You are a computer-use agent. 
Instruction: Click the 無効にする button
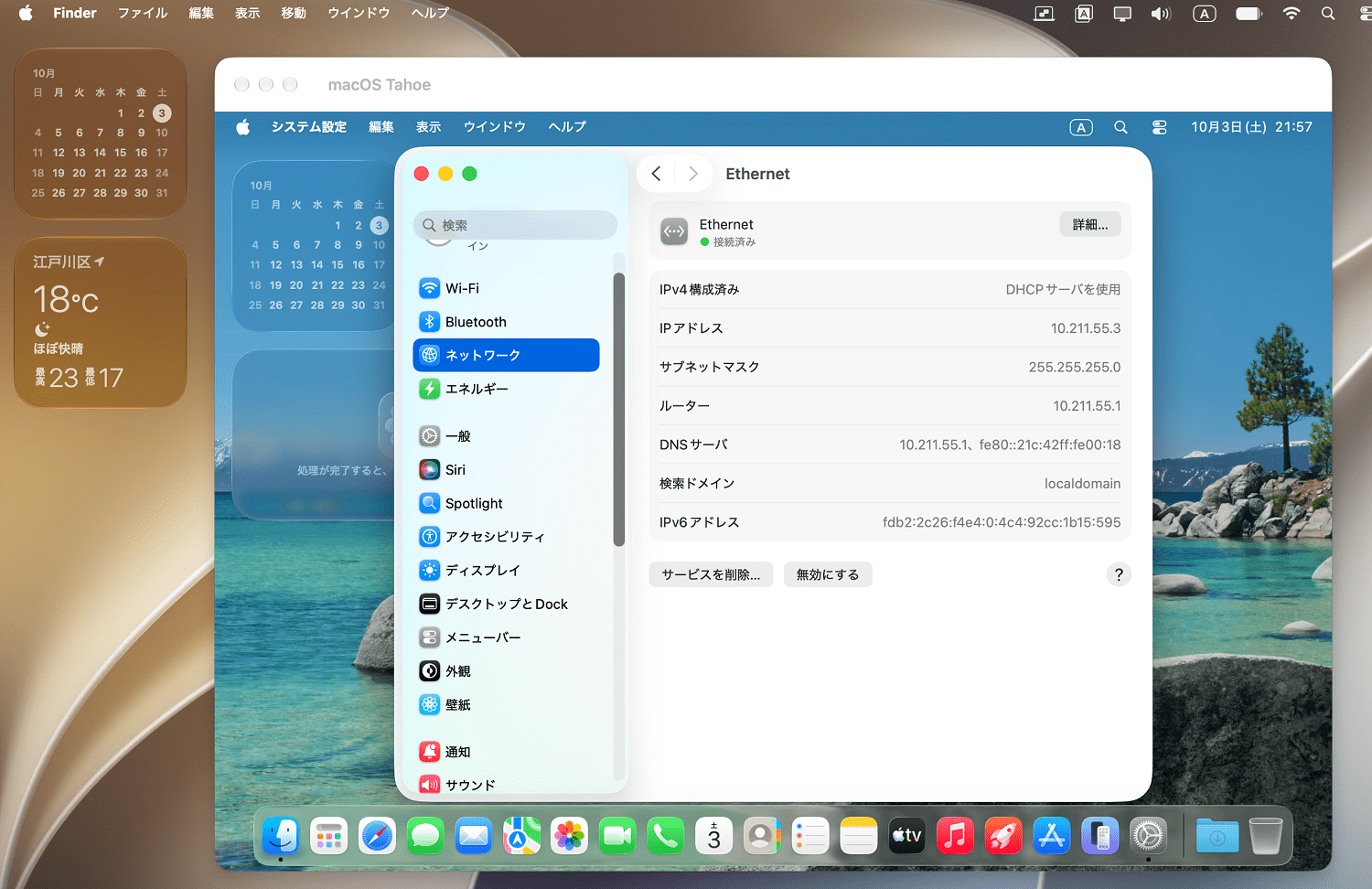pyautogui.click(x=828, y=574)
